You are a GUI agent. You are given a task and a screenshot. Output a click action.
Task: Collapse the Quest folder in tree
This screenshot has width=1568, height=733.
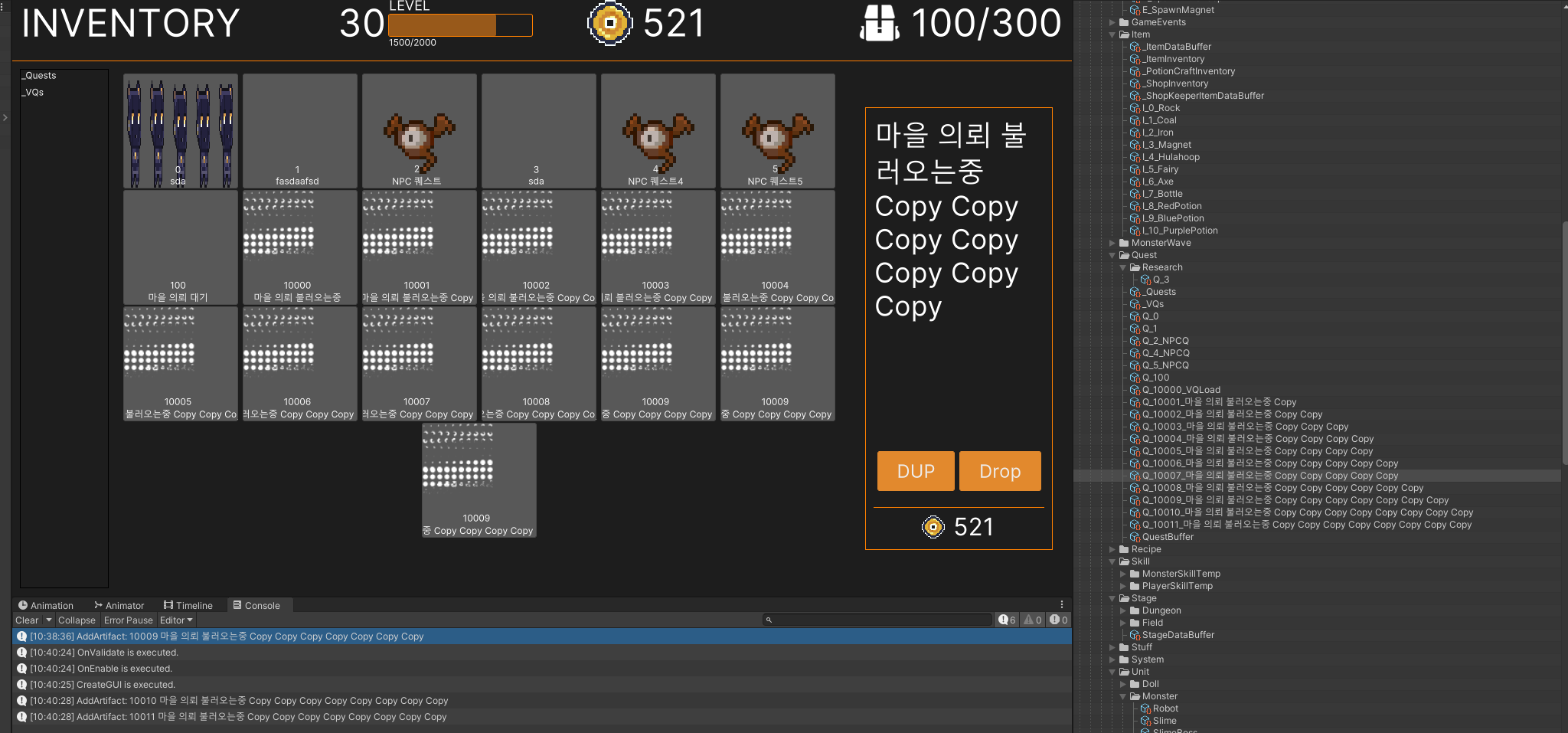coord(1112,255)
